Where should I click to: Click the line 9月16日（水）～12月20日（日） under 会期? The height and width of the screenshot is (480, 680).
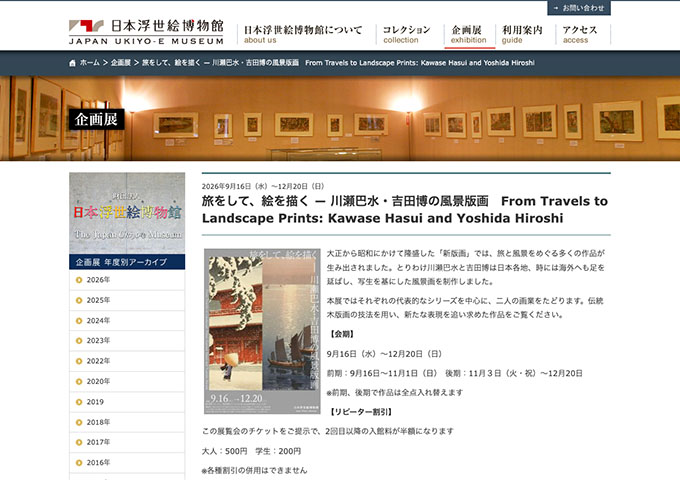click(384, 354)
